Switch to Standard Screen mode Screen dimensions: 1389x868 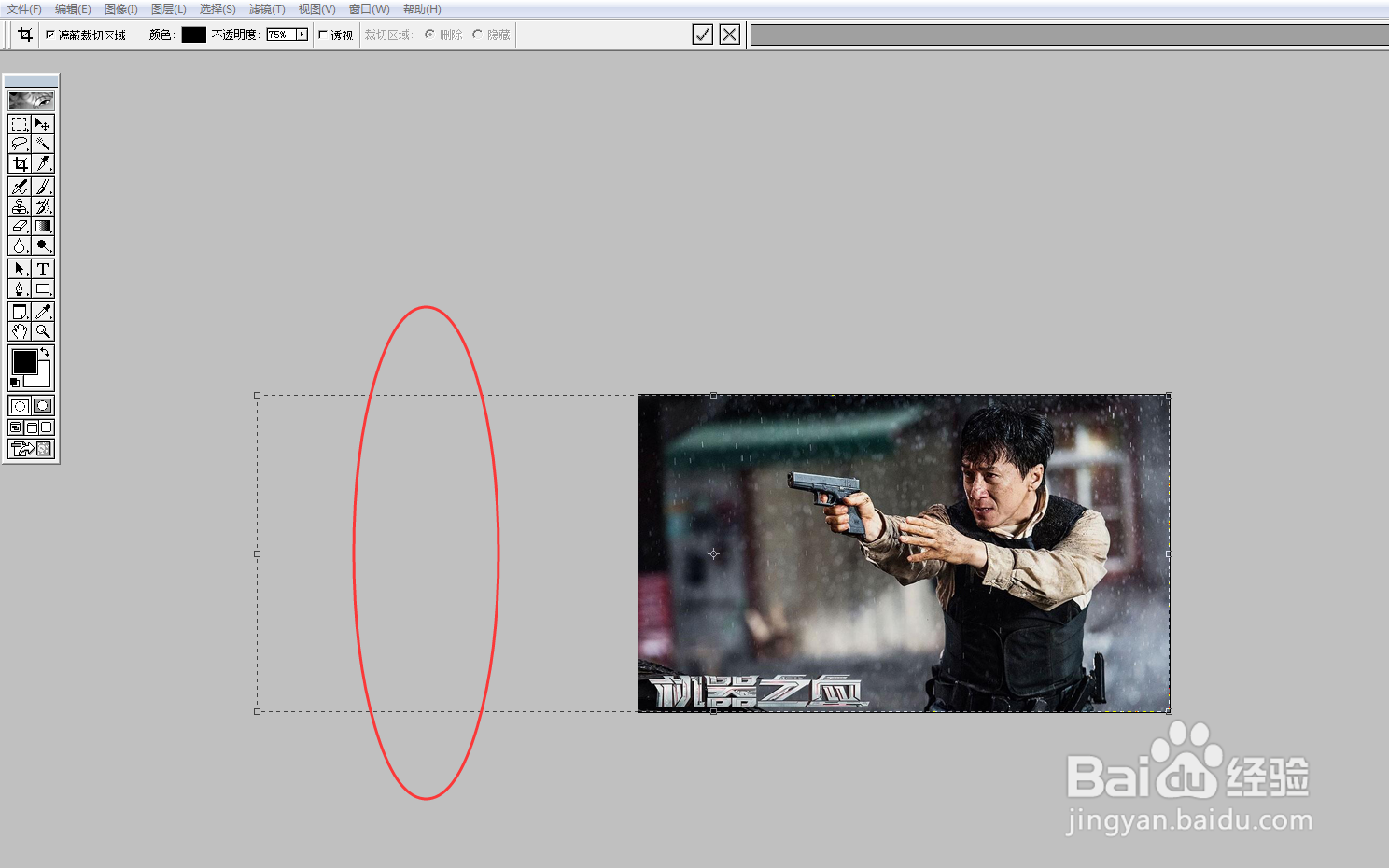click(x=16, y=427)
